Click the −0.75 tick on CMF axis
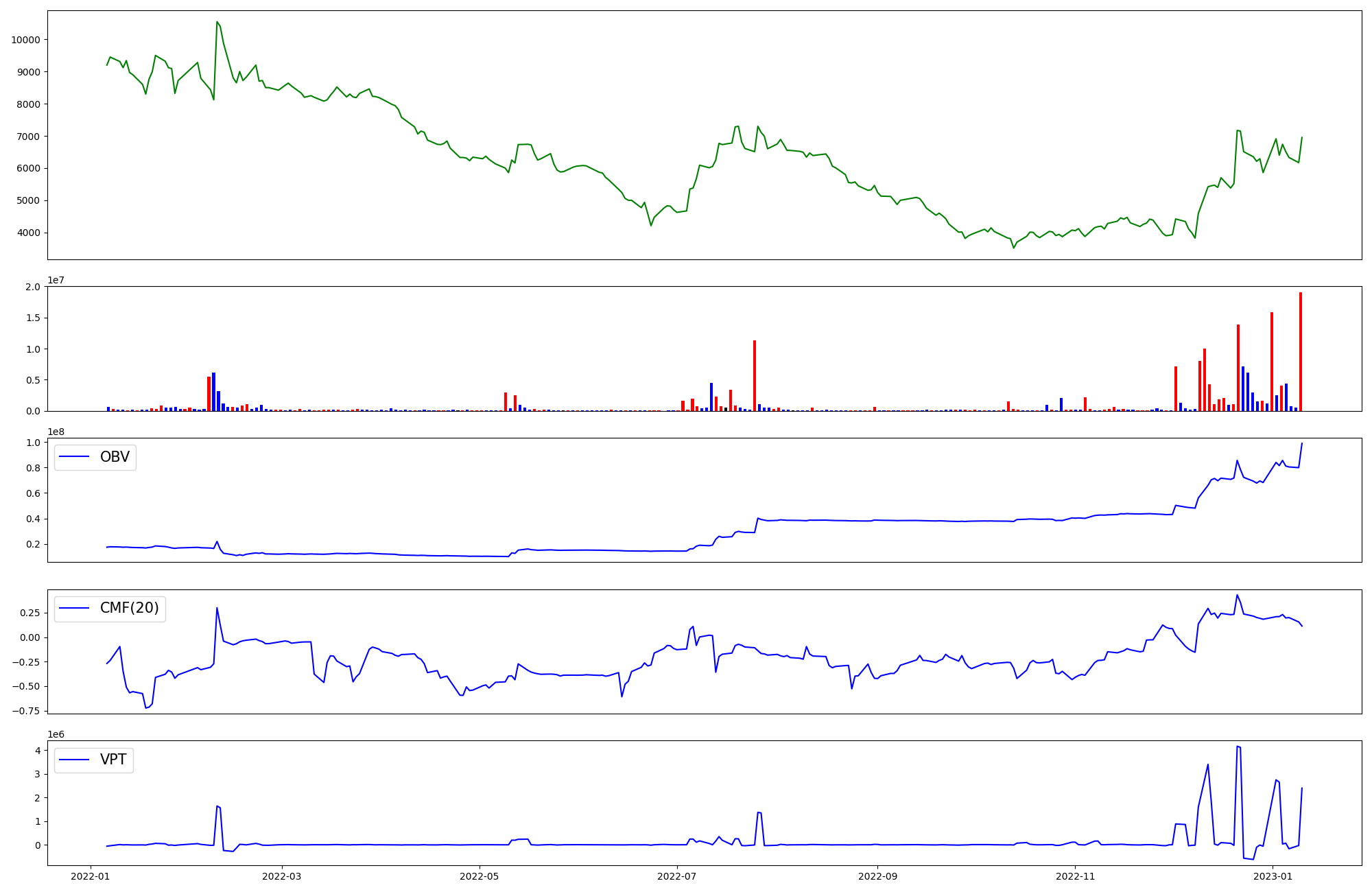 click(x=25, y=711)
